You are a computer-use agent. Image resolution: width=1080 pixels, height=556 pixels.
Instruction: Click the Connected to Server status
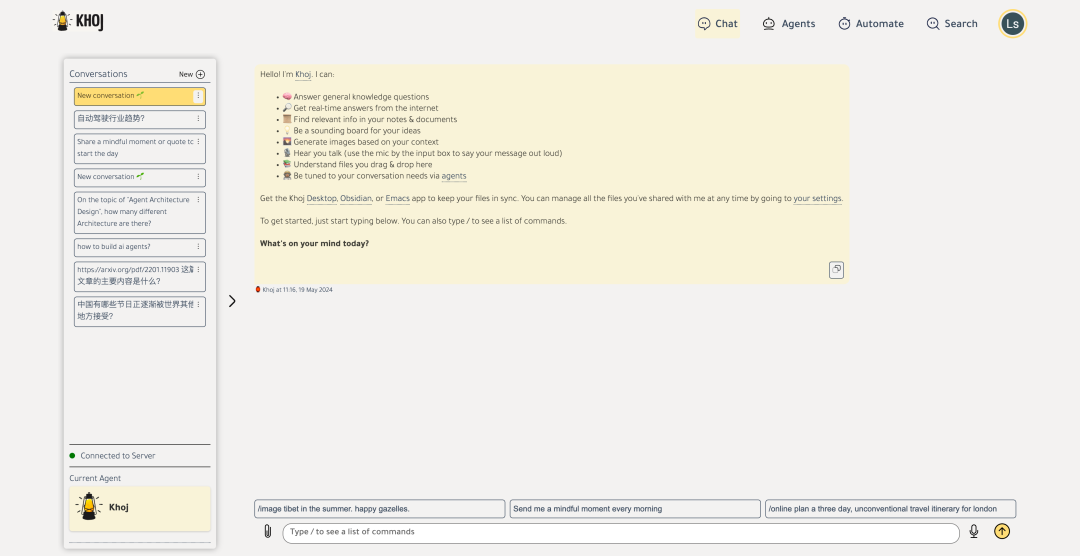pos(117,456)
